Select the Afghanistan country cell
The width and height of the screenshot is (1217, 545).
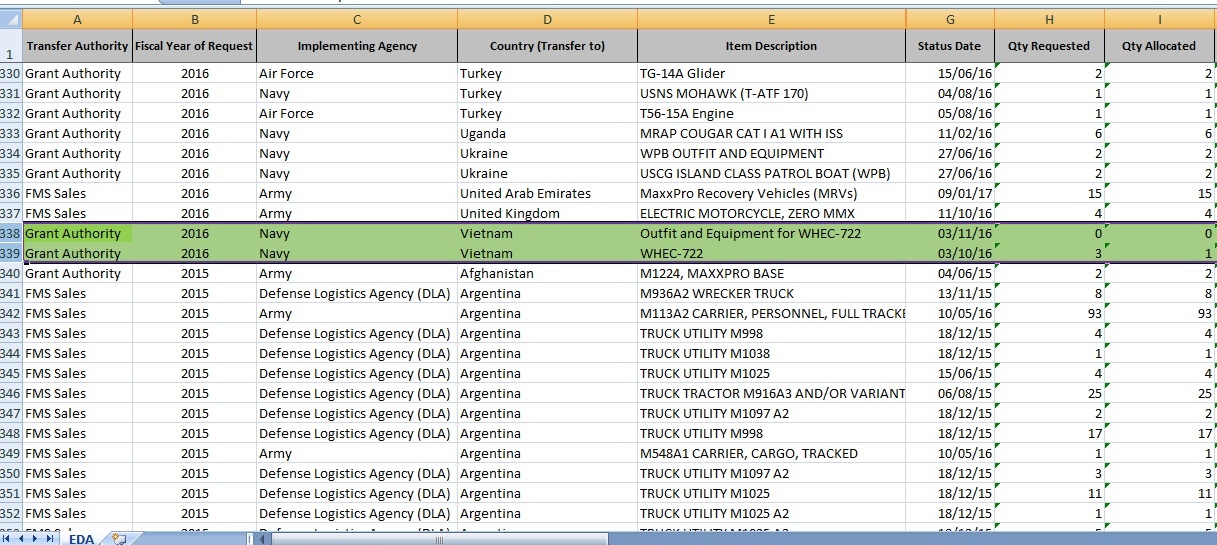[546, 274]
